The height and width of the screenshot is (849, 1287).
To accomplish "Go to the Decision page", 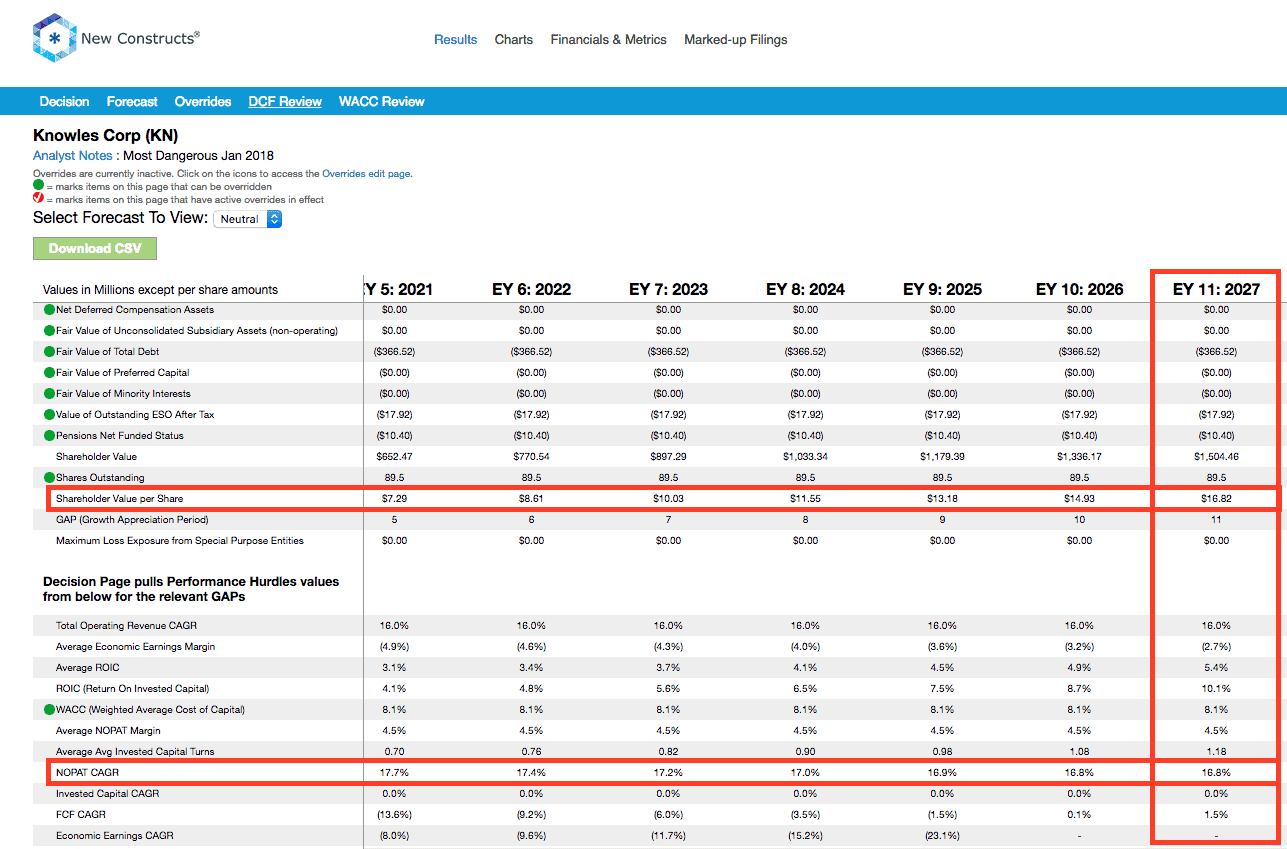I will point(64,102).
